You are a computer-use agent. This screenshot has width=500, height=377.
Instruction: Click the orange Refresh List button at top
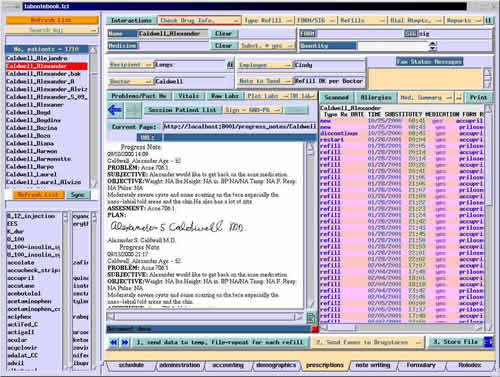tap(52, 20)
